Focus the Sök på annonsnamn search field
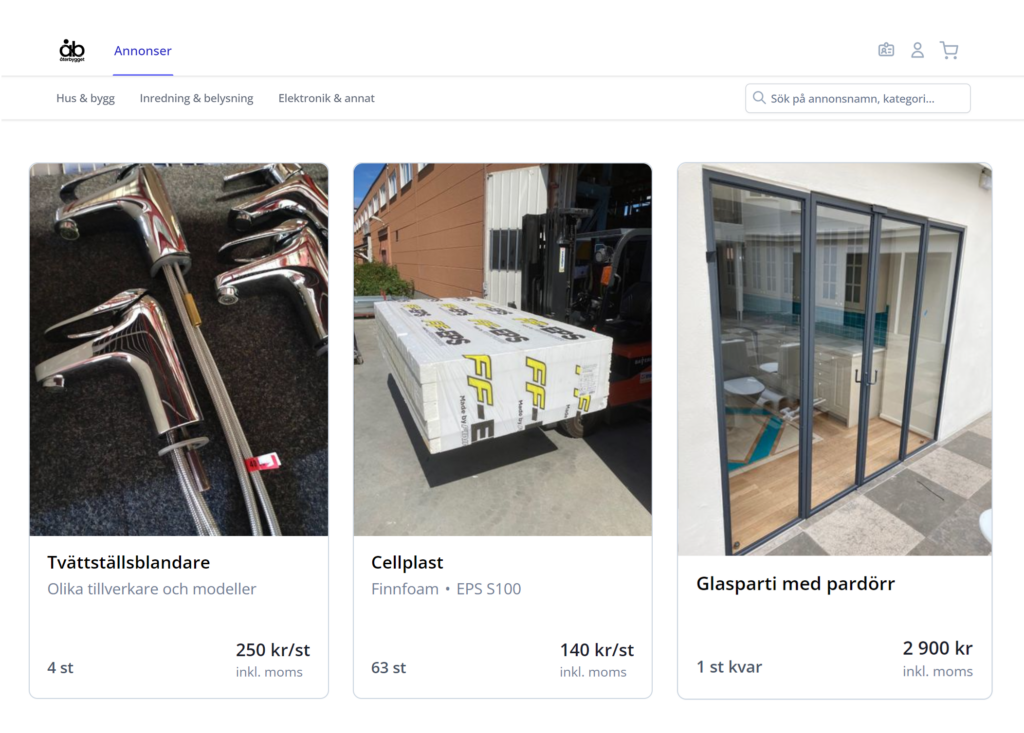This screenshot has height=733, width=1024. click(857, 99)
